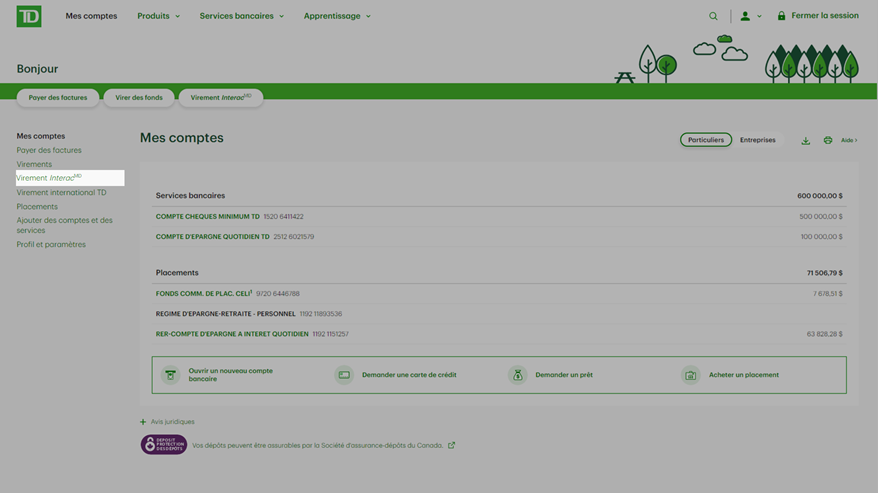Screen dimensions: 878x493
Task: Click the 500 000,00 $ balance
Action: point(821,216)
